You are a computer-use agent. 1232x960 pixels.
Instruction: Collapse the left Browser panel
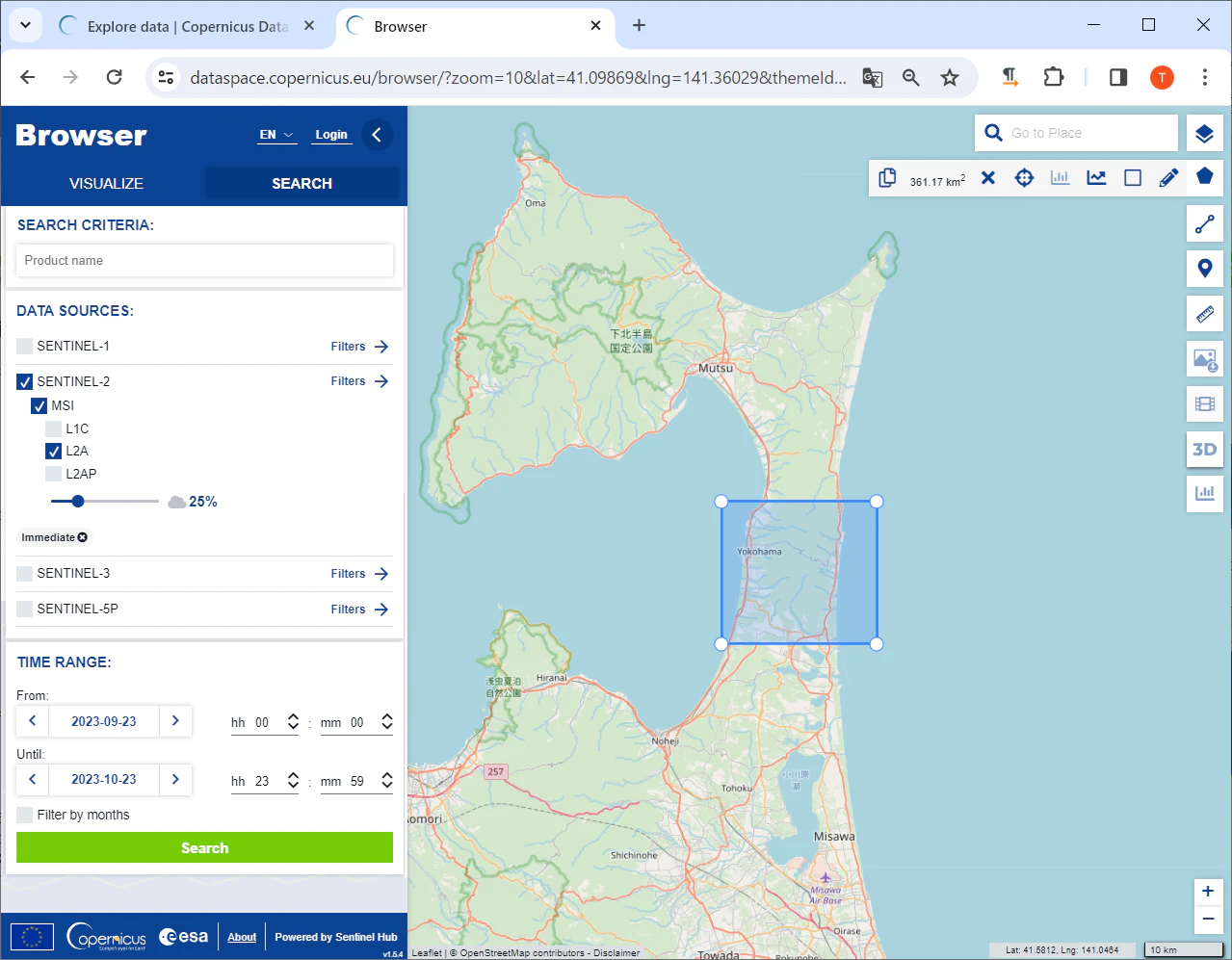coord(377,135)
